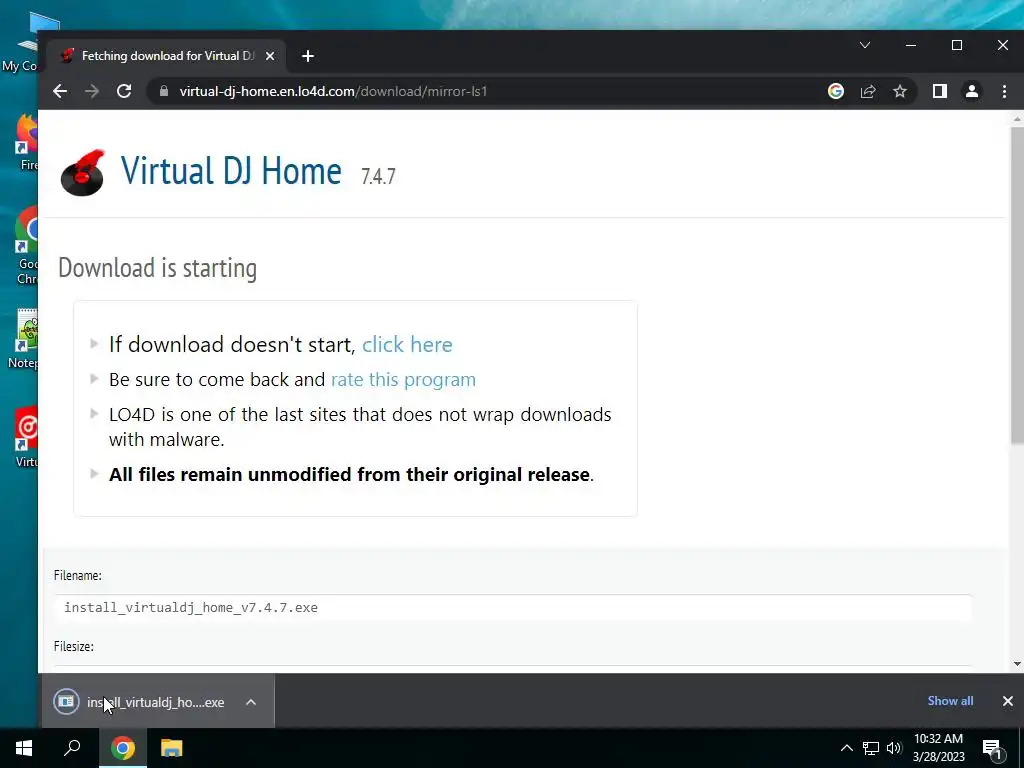1024x768 pixels.
Task: Click the padlock site info icon
Action: (x=164, y=91)
